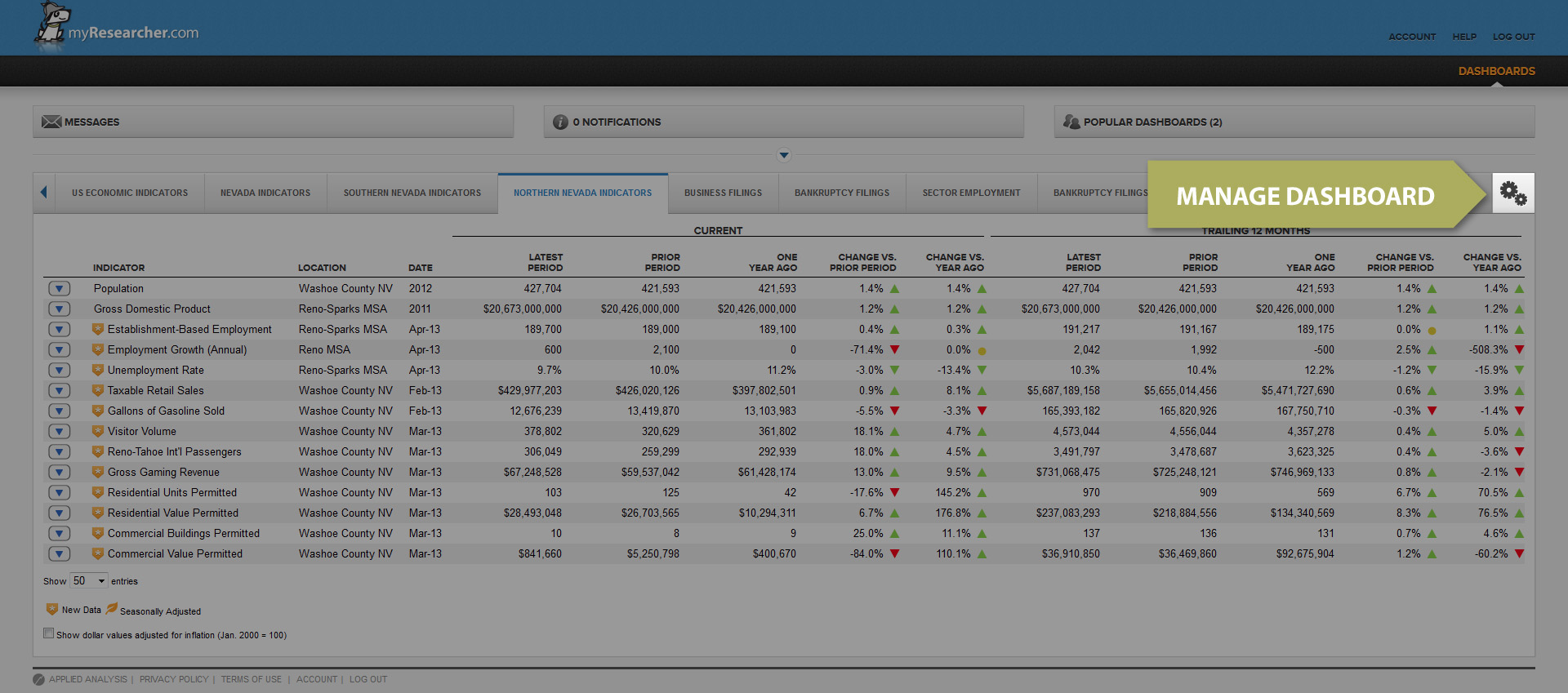Viewport: 1568px width, 693px height.
Task: Click the Applied Analysis footer logo icon
Action: click(x=38, y=679)
